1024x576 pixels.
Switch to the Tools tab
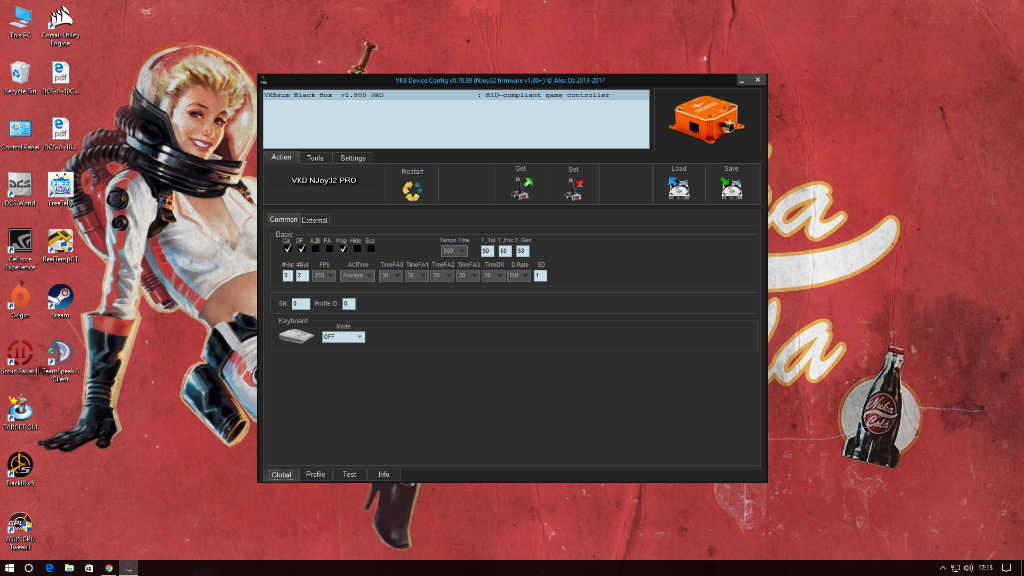coord(315,158)
